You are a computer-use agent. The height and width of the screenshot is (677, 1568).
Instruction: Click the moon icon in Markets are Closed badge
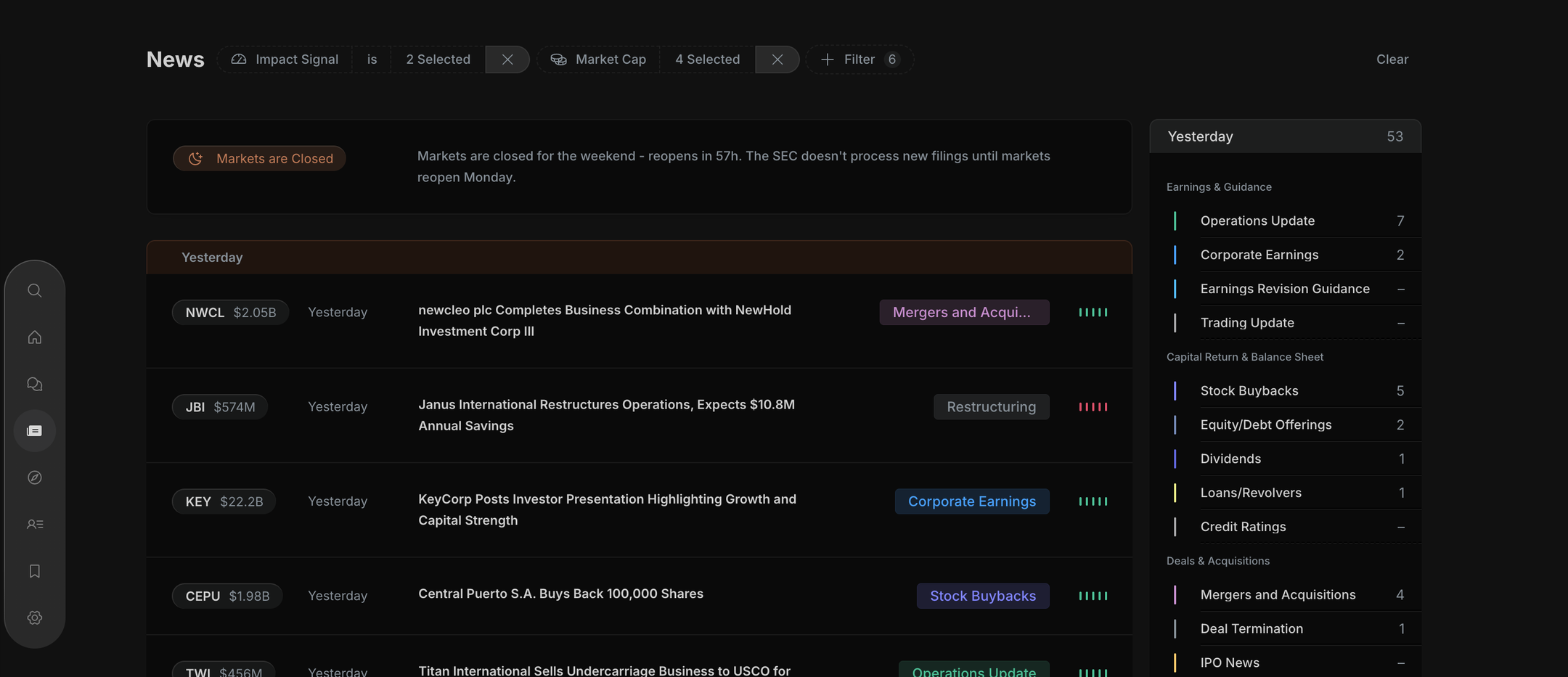[195, 158]
